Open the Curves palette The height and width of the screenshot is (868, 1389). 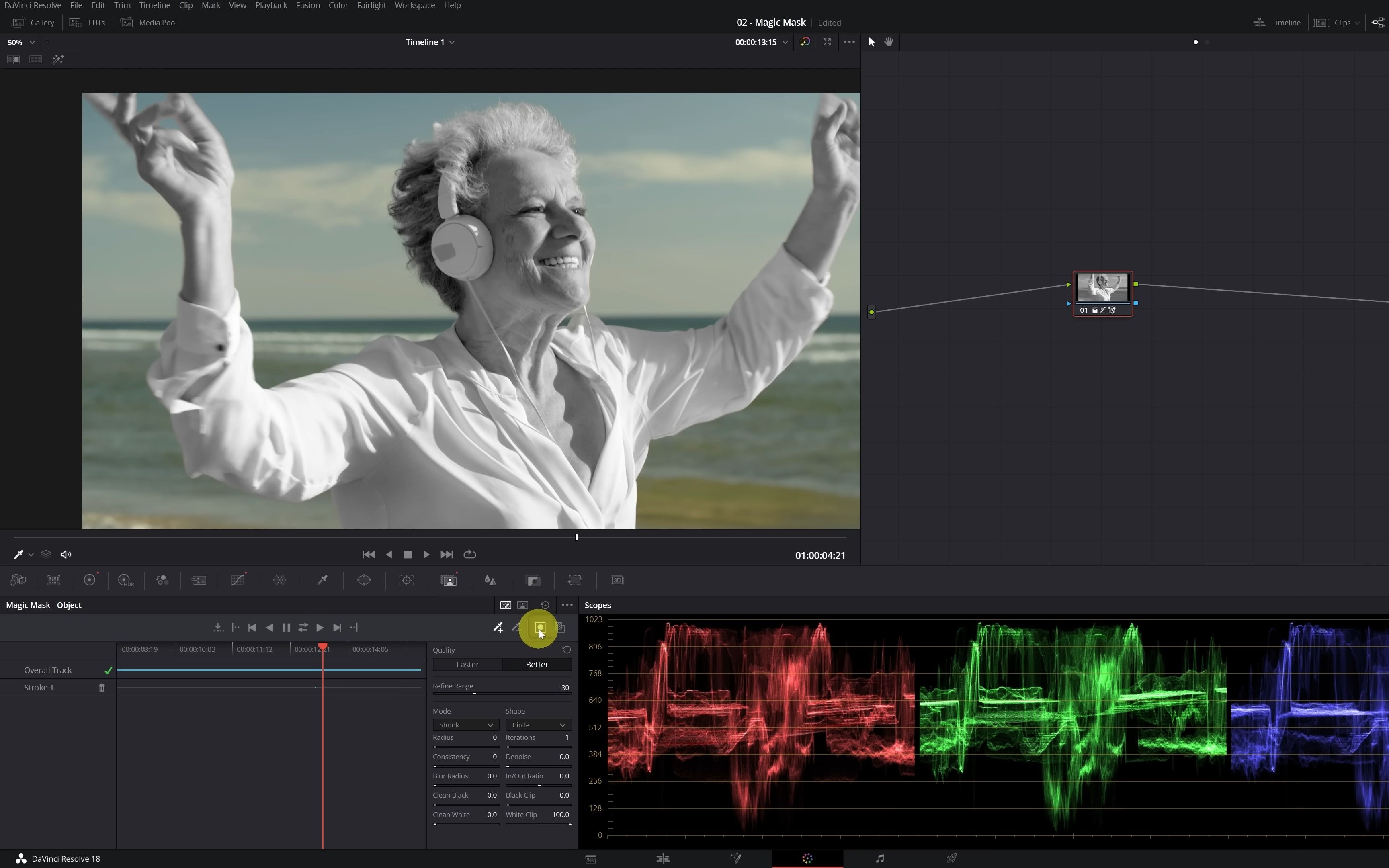coord(238,580)
